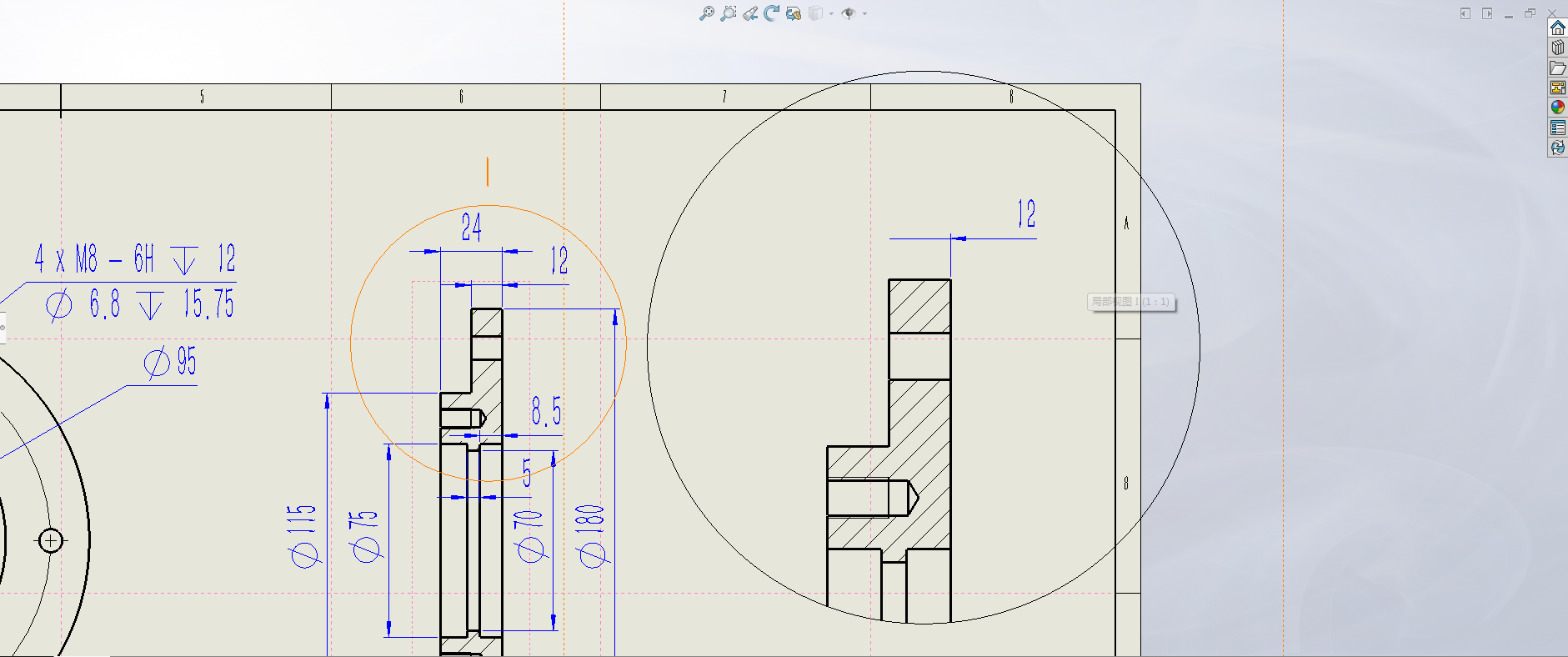Open the Custom Properties task pane tab
Screen dimensions: 1568x657
tap(1557, 128)
